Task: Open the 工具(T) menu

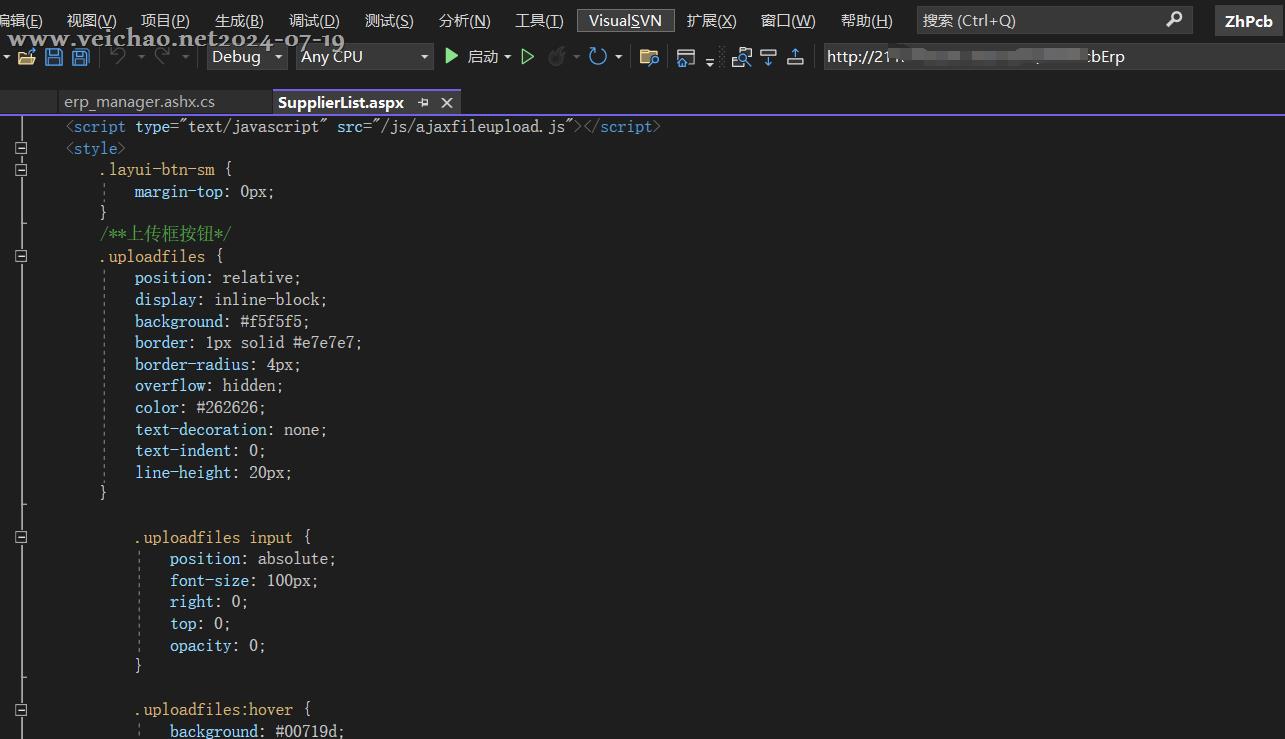Action: pos(539,20)
